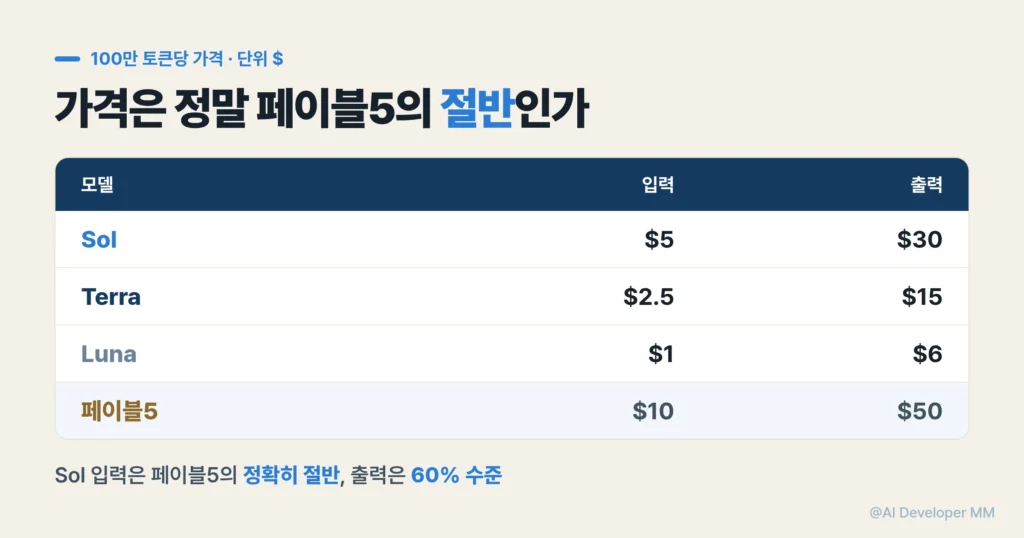Select the Sol model row label
1024x538 pixels.
point(99,240)
